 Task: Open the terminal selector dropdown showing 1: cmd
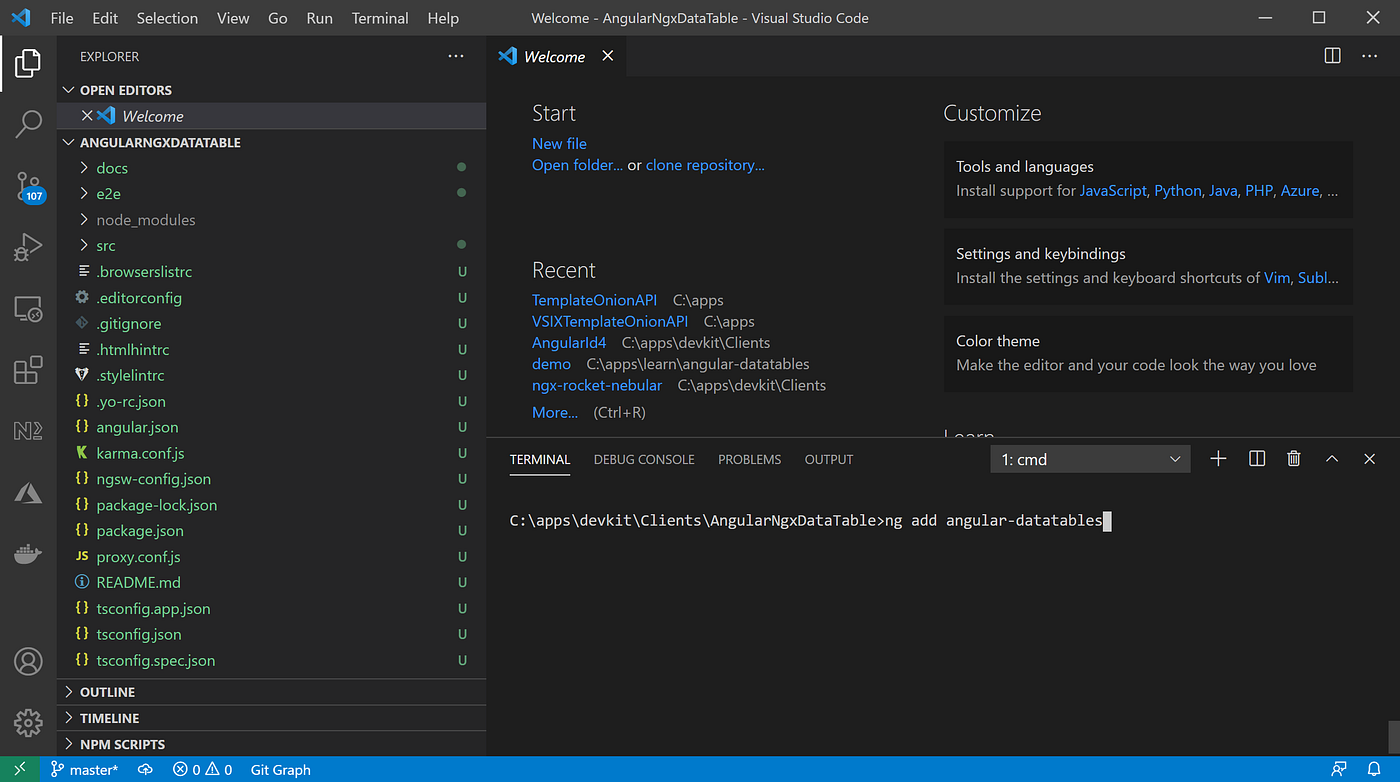[x=1088, y=458]
